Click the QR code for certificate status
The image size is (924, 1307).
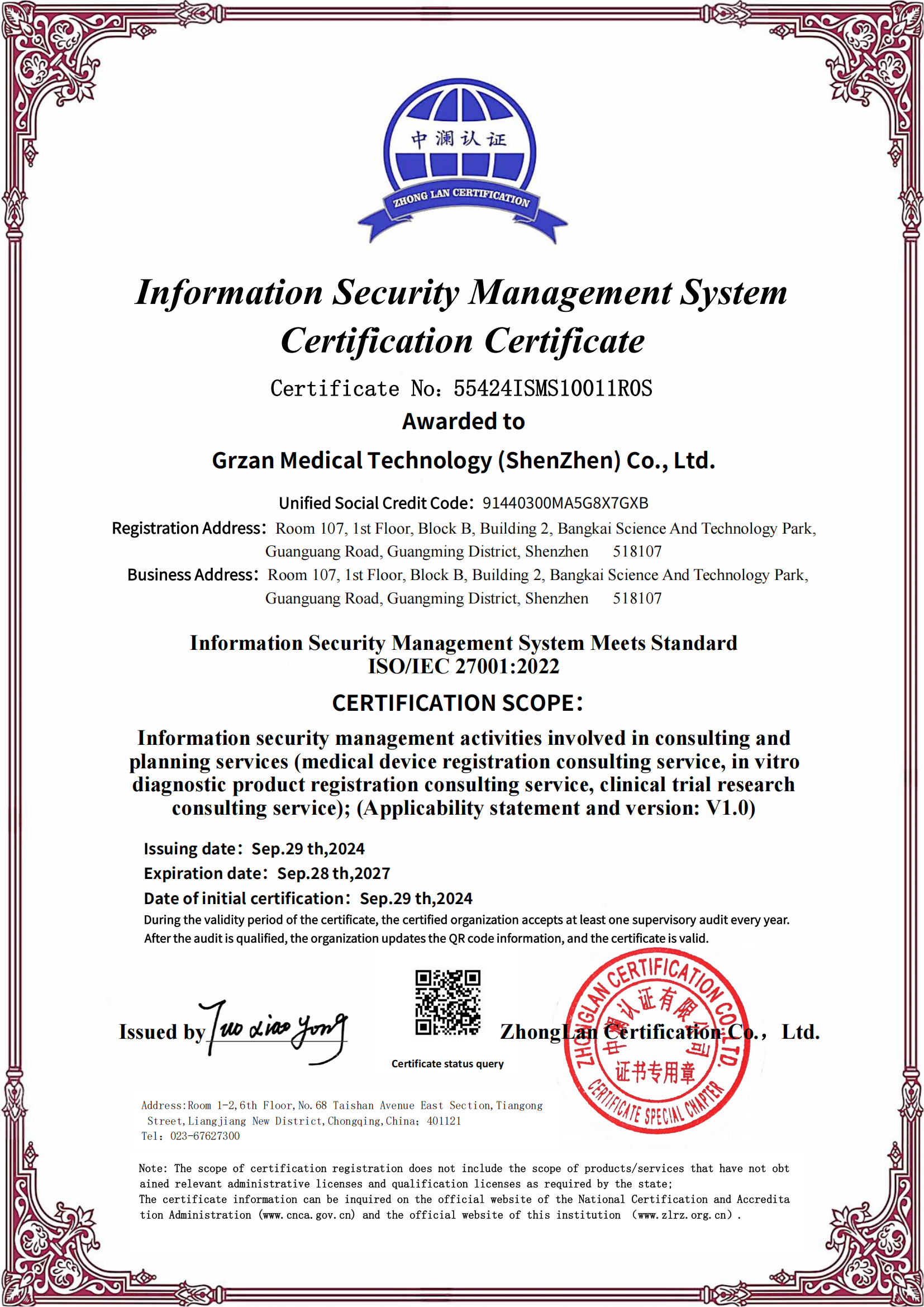click(x=448, y=1002)
